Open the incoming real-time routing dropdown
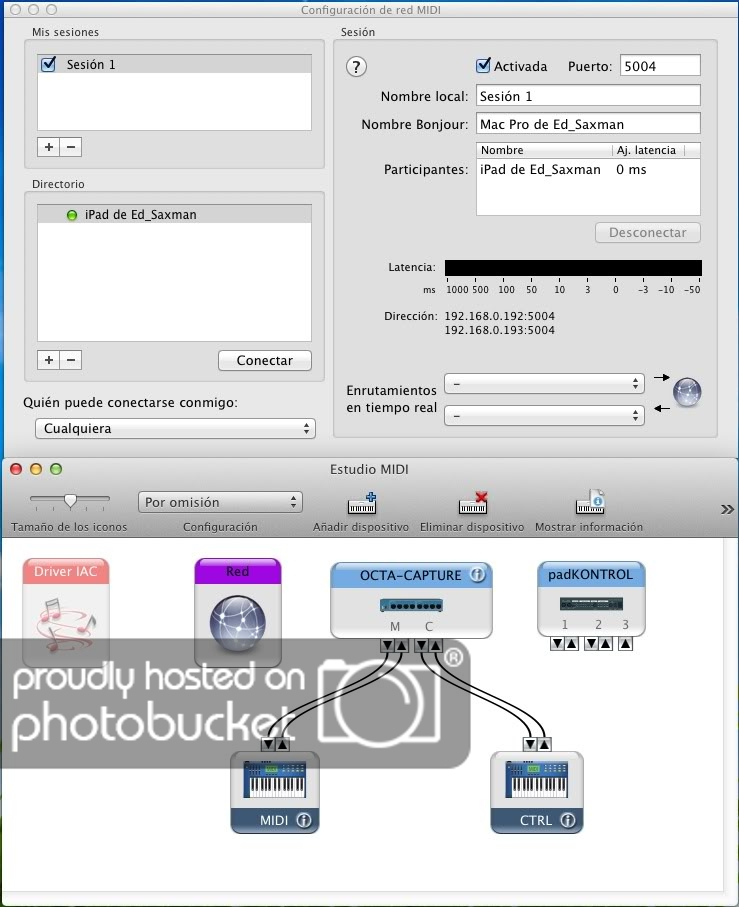The width and height of the screenshot is (739, 907). click(544, 415)
